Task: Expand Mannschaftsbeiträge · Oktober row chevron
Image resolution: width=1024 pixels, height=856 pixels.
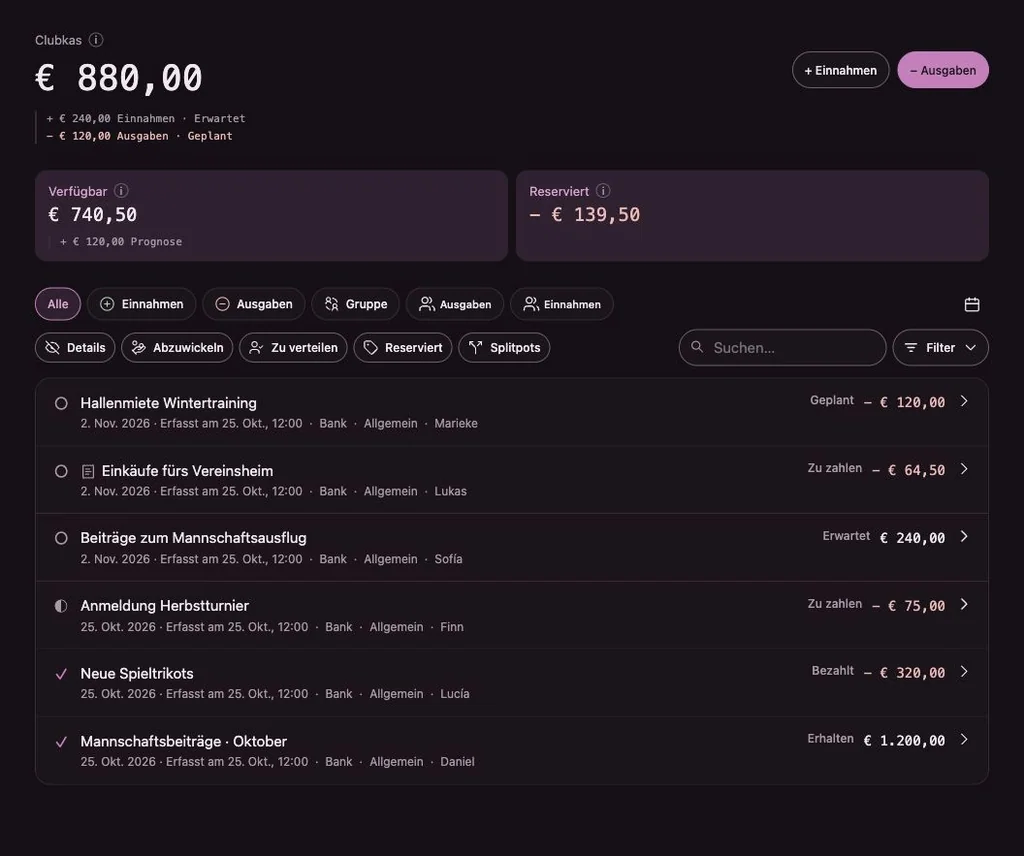Action: pyautogui.click(x=964, y=739)
